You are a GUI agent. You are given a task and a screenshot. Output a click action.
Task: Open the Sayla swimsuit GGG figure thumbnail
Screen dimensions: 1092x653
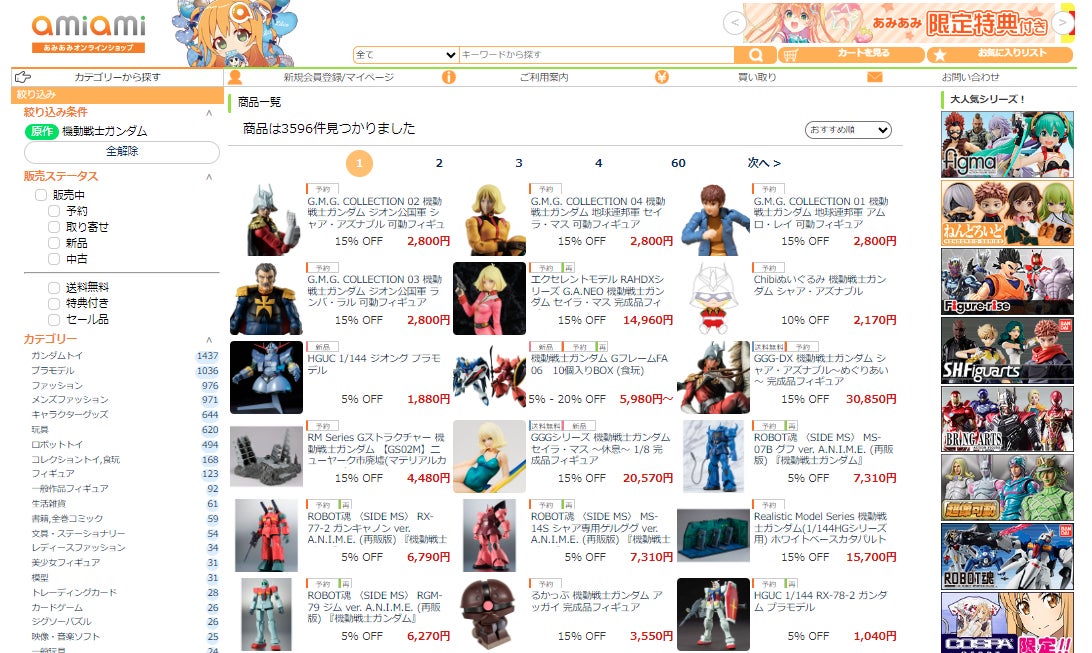[489, 456]
